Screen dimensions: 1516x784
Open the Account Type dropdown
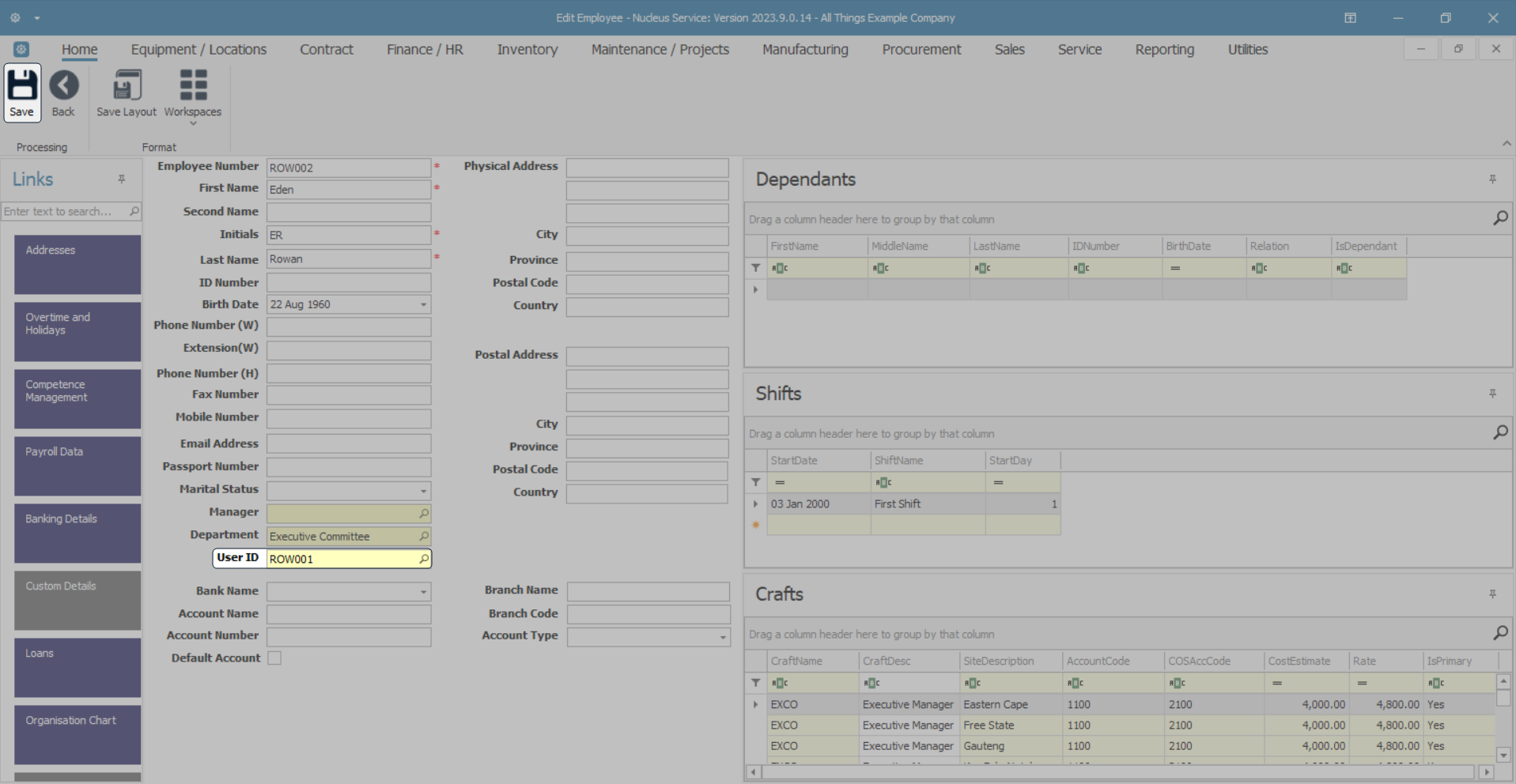pos(723,637)
